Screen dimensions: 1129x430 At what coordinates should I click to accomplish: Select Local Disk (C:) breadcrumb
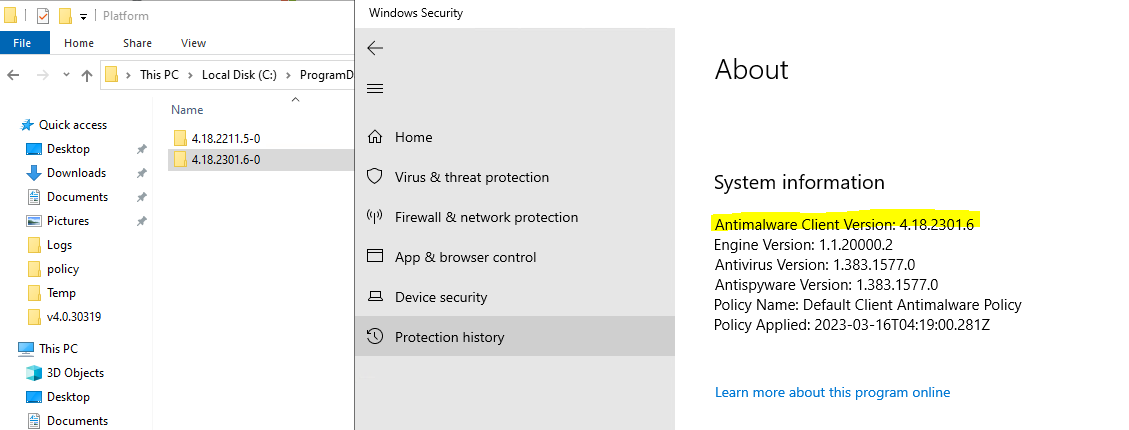239,75
